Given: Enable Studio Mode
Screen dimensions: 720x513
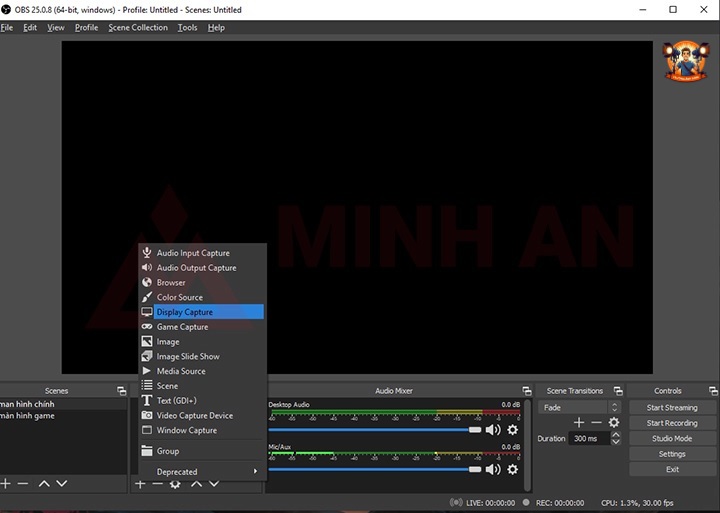Looking at the screenshot, I should tap(672, 438).
